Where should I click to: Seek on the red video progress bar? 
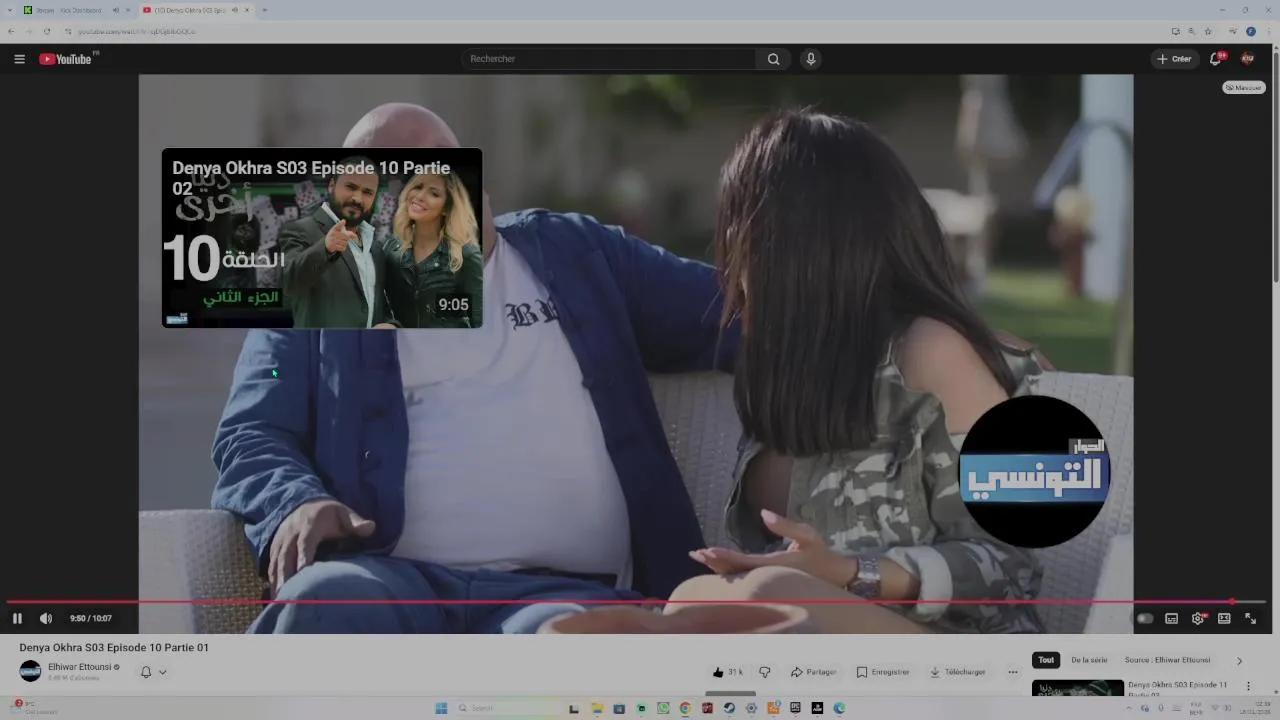click(636, 602)
